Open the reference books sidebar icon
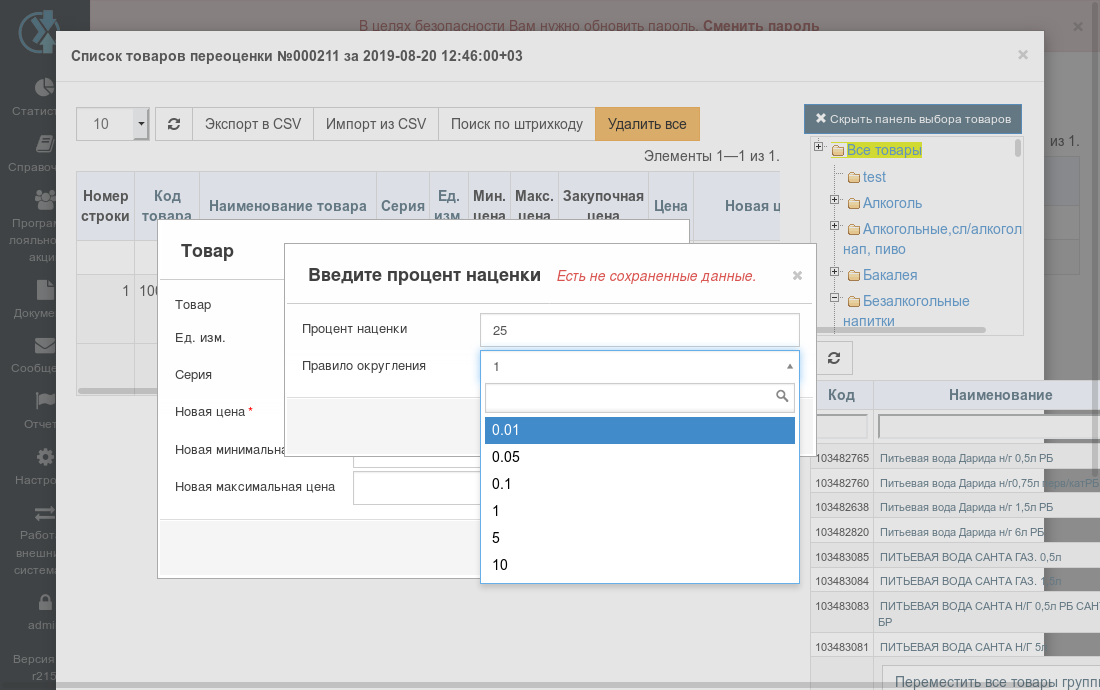This screenshot has width=1100, height=690. tap(44, 144)
